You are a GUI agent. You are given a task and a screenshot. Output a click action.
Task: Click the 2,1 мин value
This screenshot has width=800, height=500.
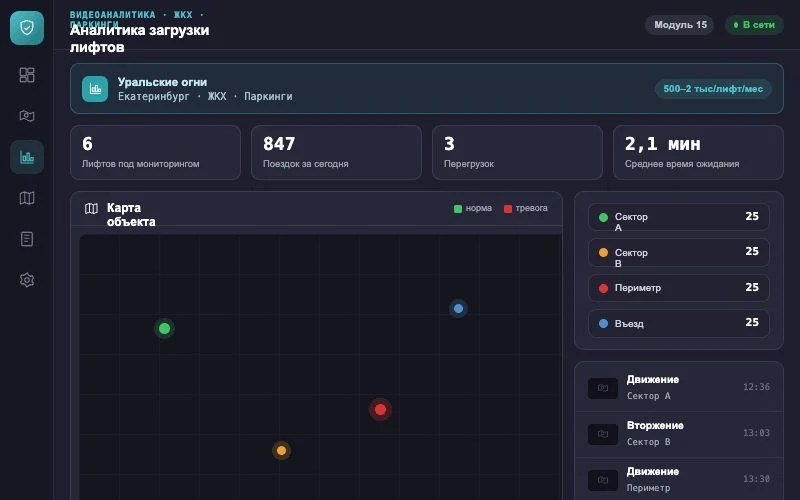tap(662, 144)
